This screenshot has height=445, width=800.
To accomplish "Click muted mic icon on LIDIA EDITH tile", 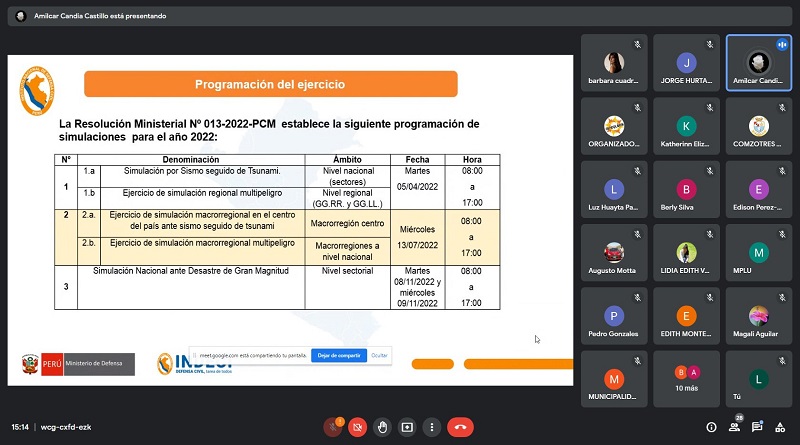I will coord(710,234).
